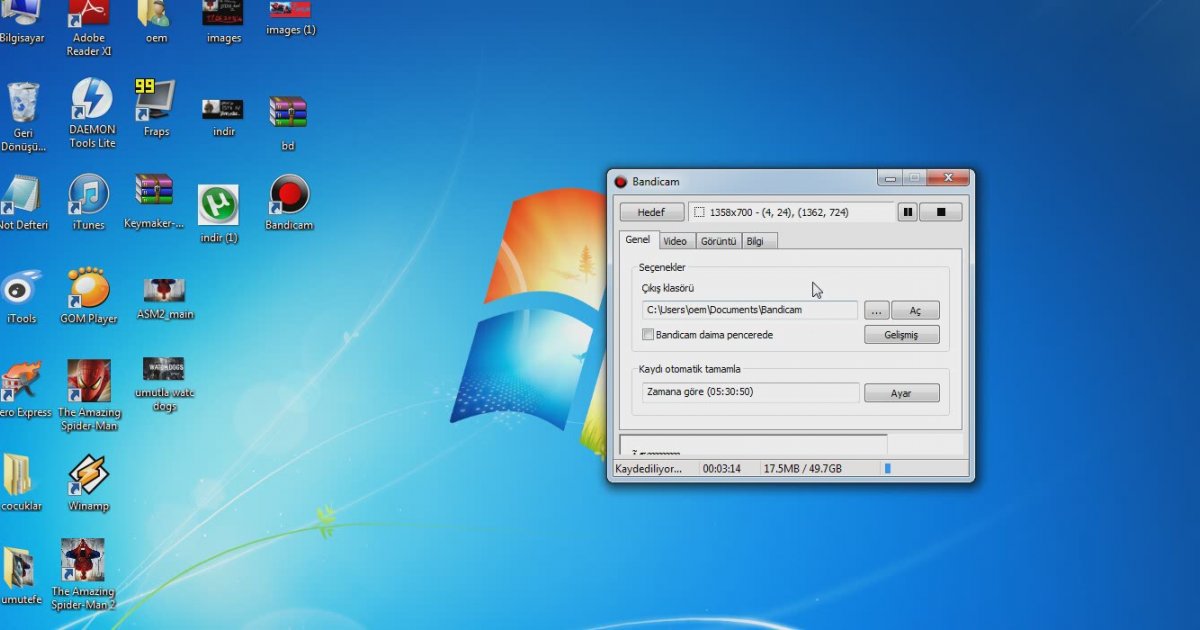The height and width of the screenshot is (630, 1200).
Task: Select the oem user folder icon
Action: click(x=156, y=24)
